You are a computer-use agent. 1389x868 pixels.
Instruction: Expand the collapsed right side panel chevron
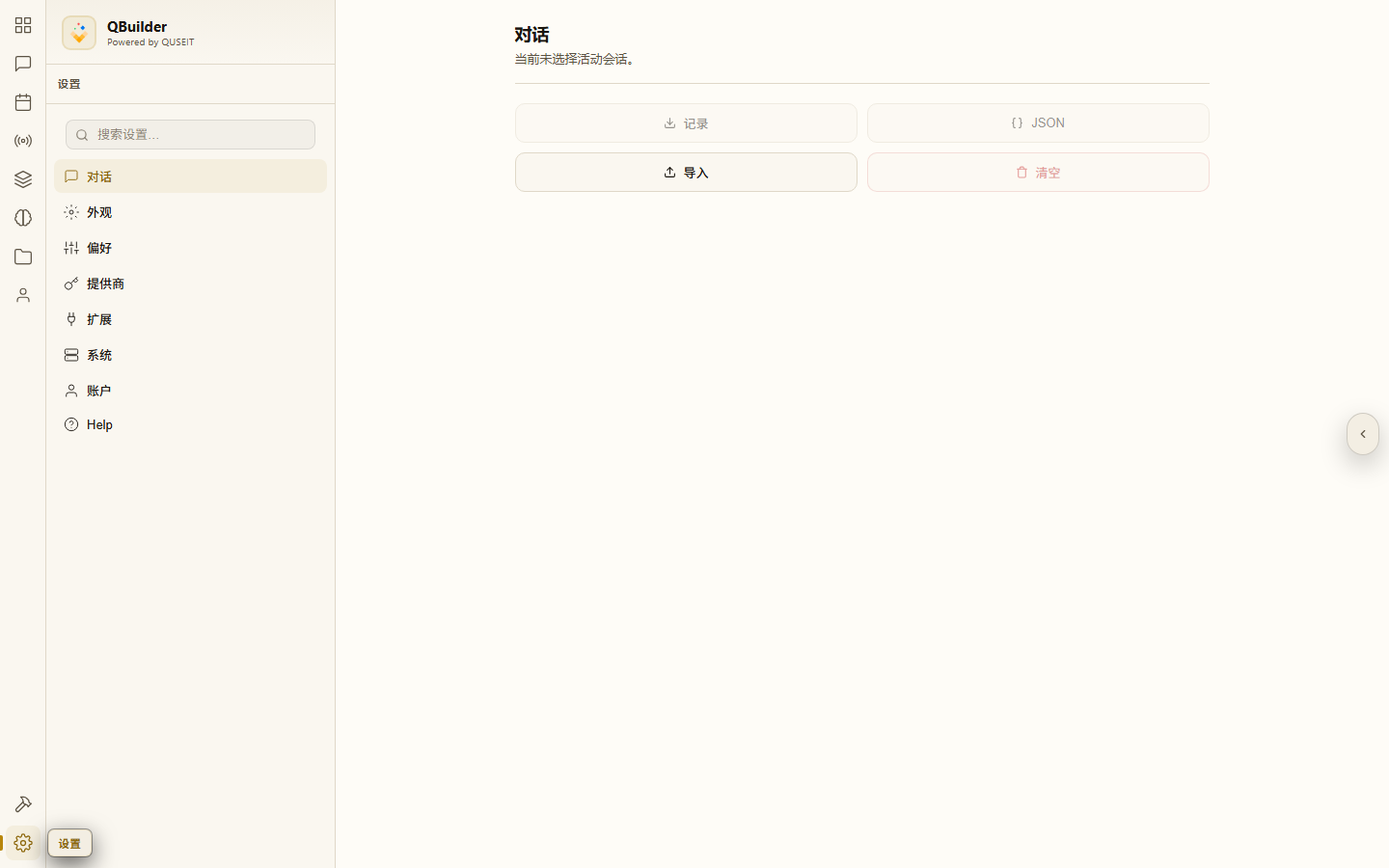pyautogui.click(x=1363, y=434)
